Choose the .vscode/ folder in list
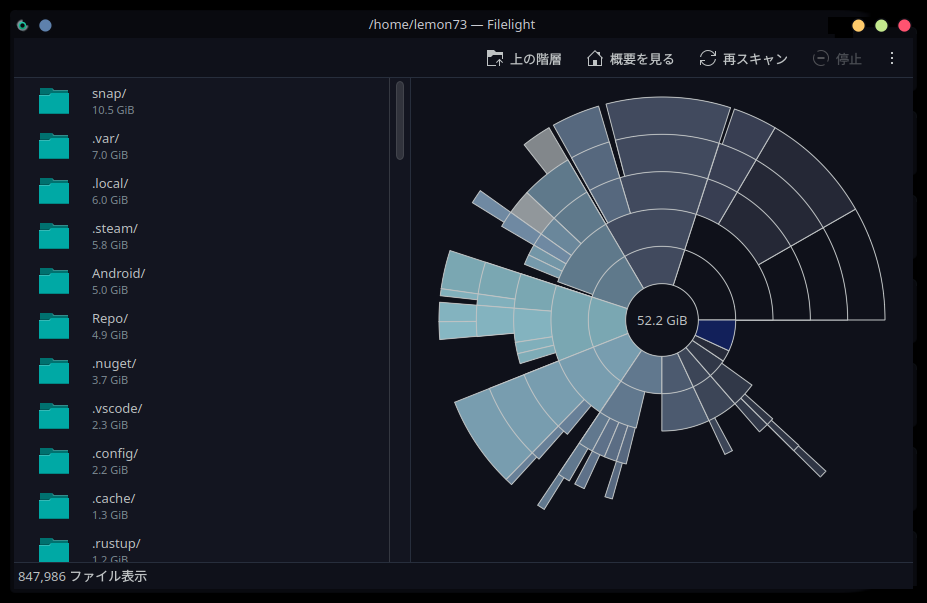This screenshot has width=927, height=603. coord(116,416)
